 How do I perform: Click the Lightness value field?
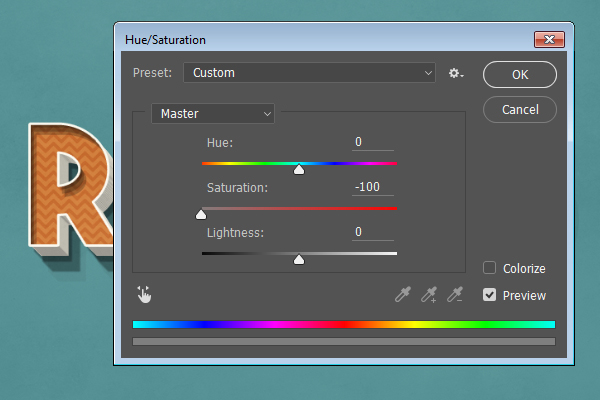(x=373, y=232)
